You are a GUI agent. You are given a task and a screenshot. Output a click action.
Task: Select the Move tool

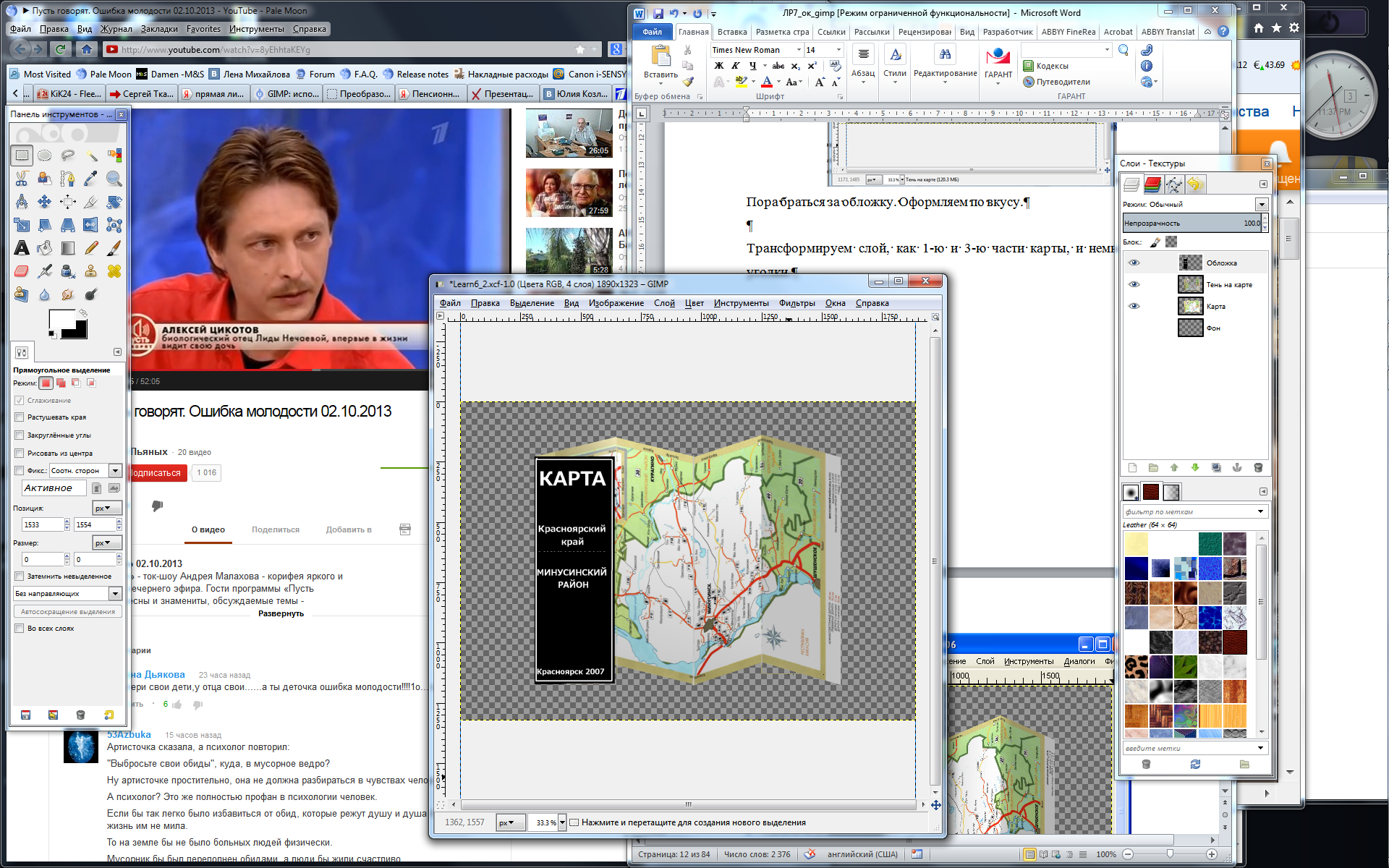tap(45, 202)
